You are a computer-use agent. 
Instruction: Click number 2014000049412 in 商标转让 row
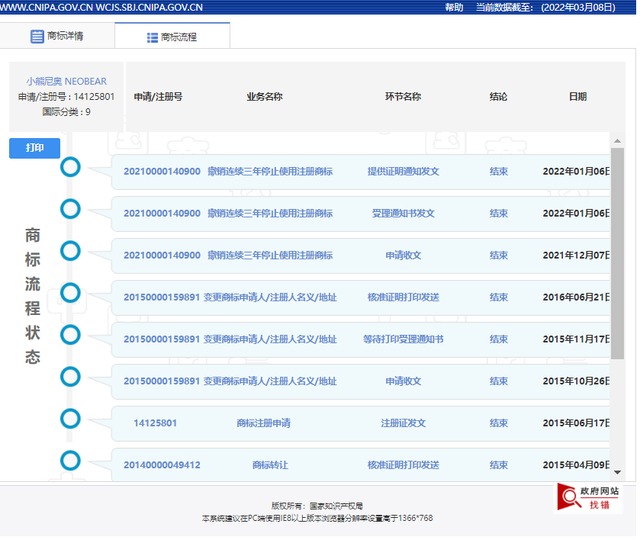162,465
